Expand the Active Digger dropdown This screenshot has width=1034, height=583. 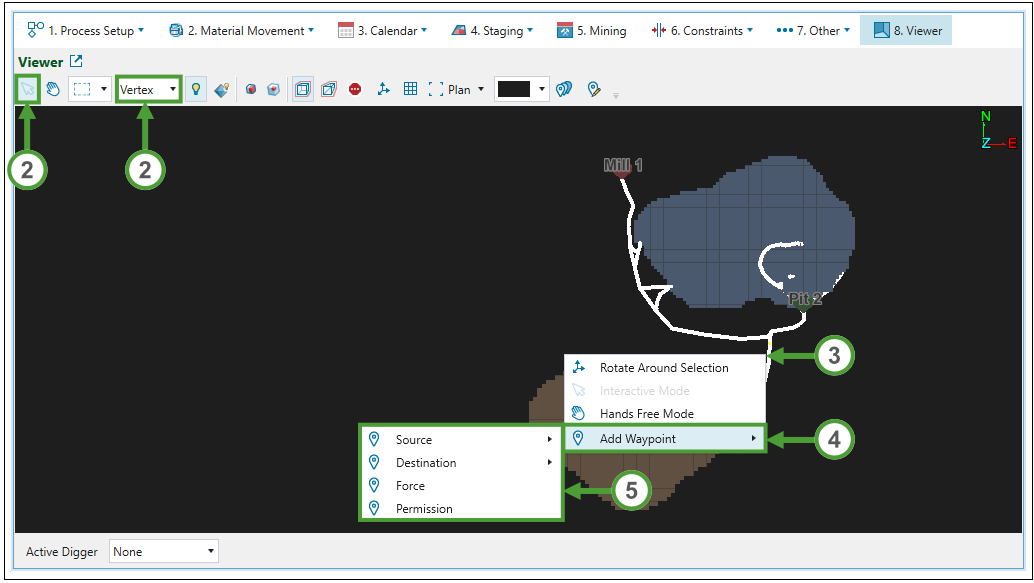(x=164, y=552)
